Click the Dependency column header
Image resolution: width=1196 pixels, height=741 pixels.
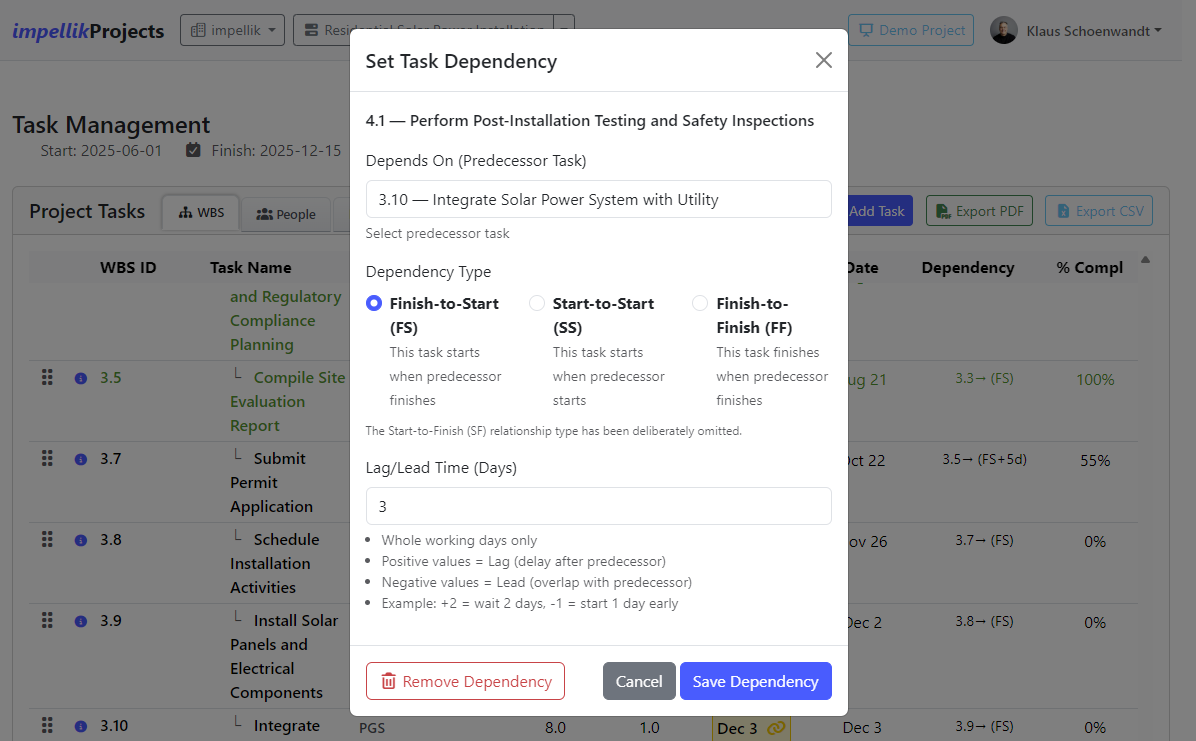point(967,267)
